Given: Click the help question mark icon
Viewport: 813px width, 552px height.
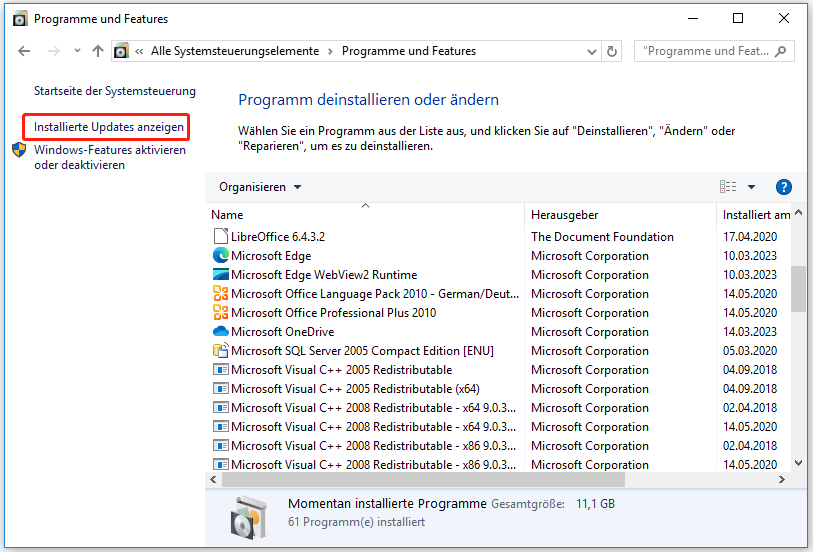Looking at the screenshot, I should click(x=783, y=187).
